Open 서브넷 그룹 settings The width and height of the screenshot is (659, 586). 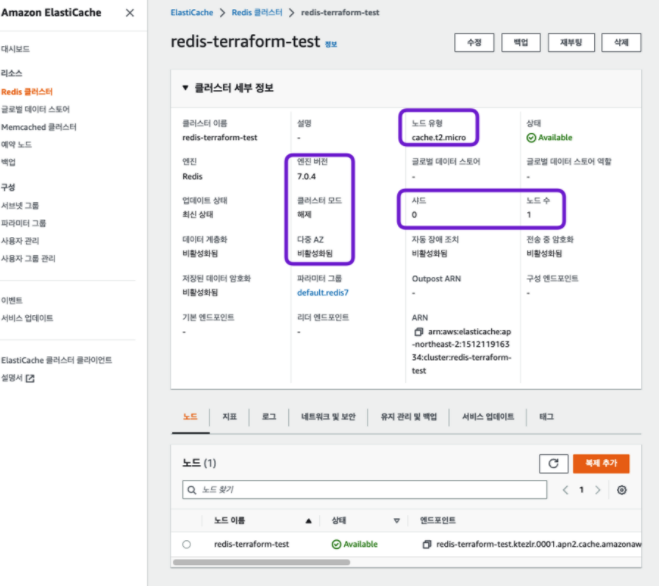[20, 206]
